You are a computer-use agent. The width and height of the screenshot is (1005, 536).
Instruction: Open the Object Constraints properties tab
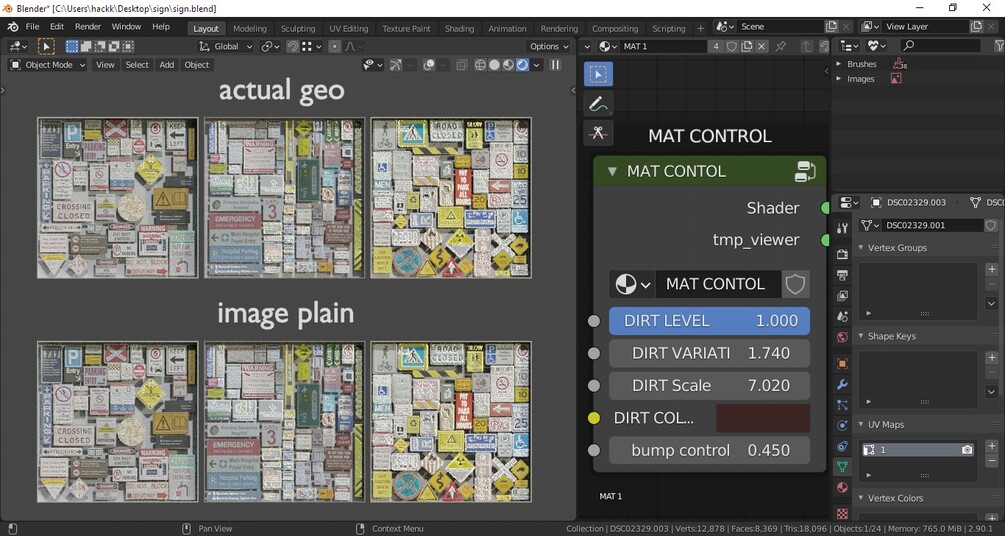pyautogui.click(x=842, y=446)
